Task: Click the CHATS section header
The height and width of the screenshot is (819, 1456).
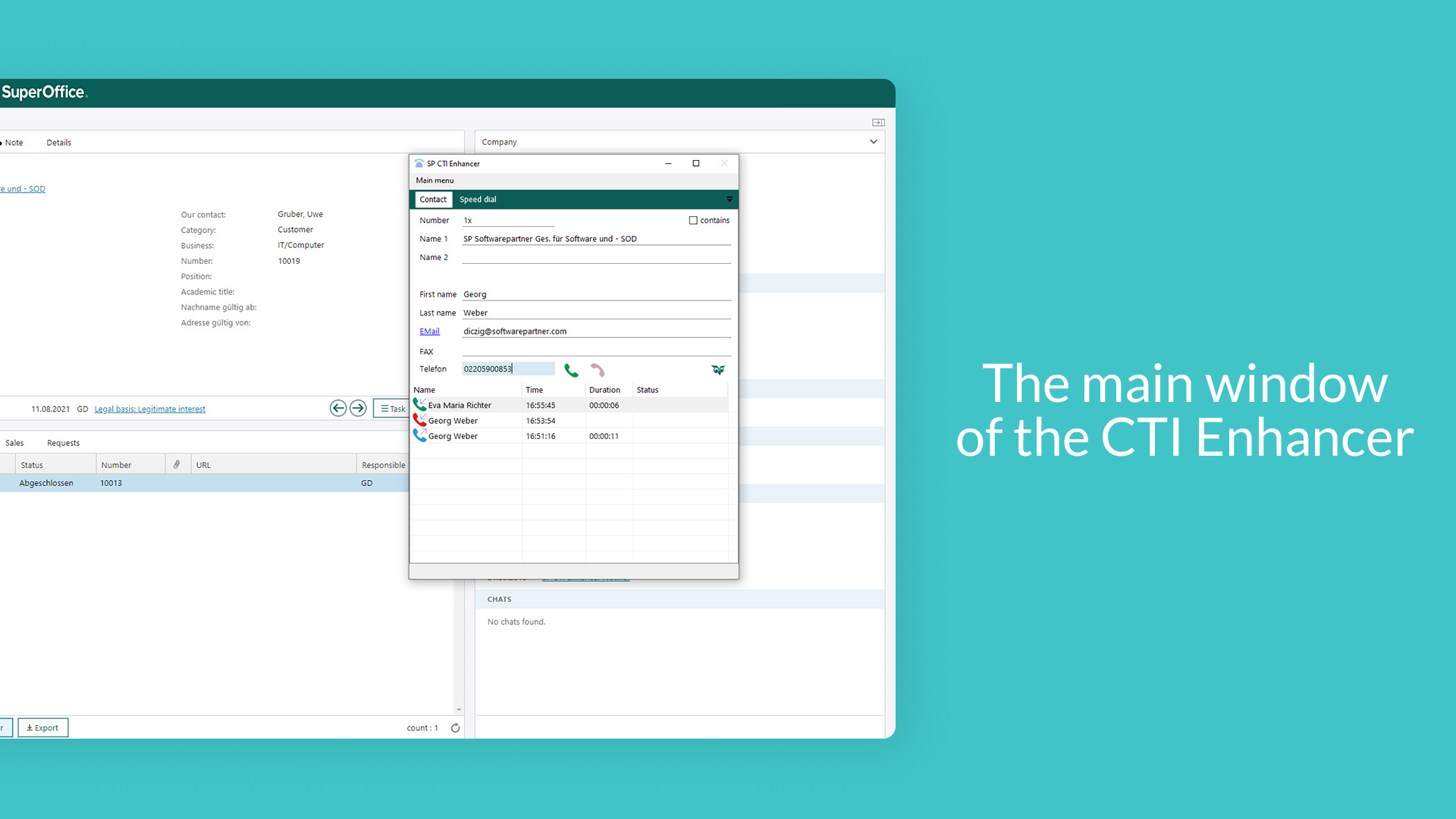Action: [x=680, y=599]
